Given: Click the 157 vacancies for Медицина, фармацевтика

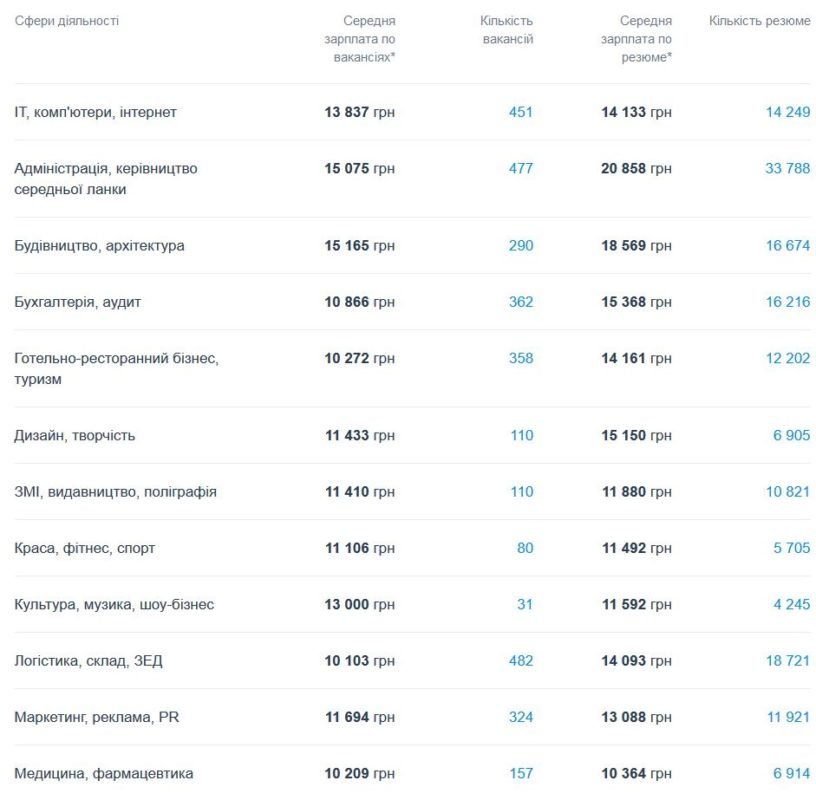Looking at the screenshot, I should coord(520,773).
